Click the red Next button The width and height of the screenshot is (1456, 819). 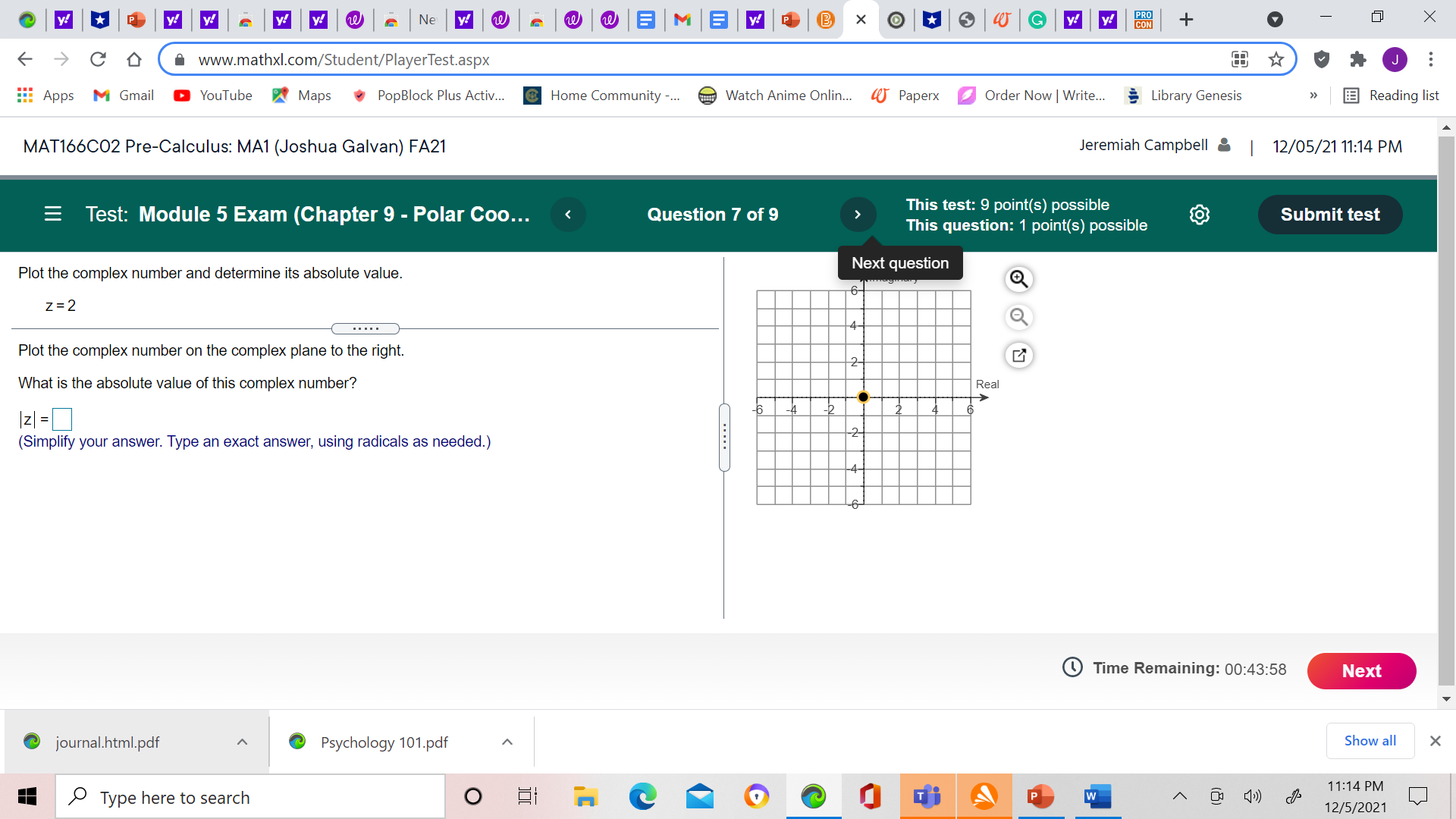point(1361,670)
